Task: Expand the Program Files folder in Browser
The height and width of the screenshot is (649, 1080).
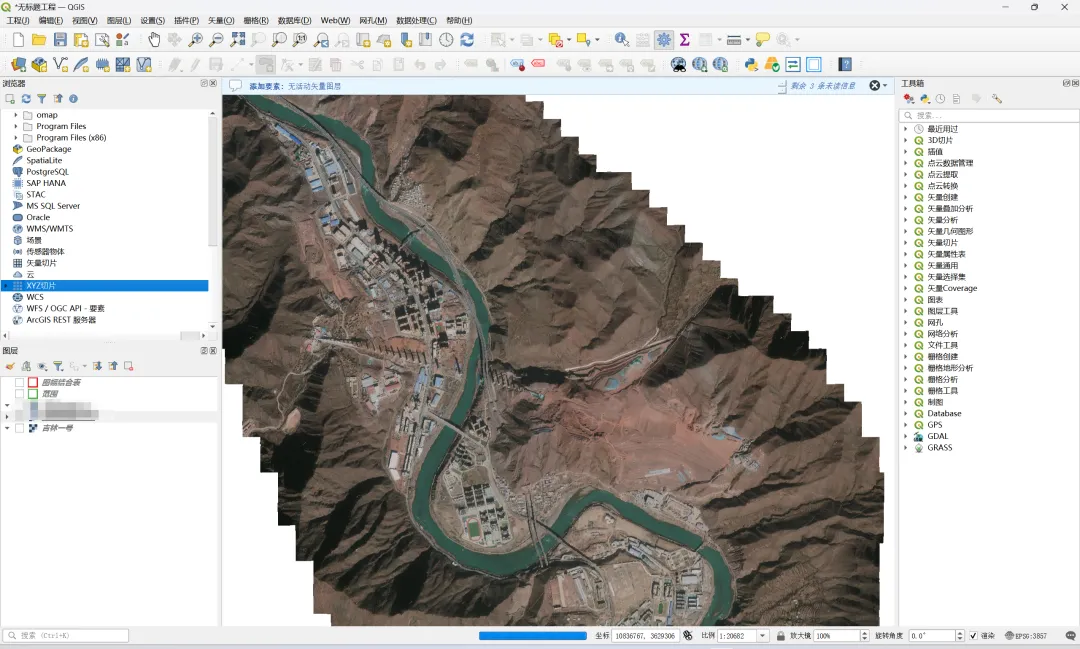Action: coord(16,126)
